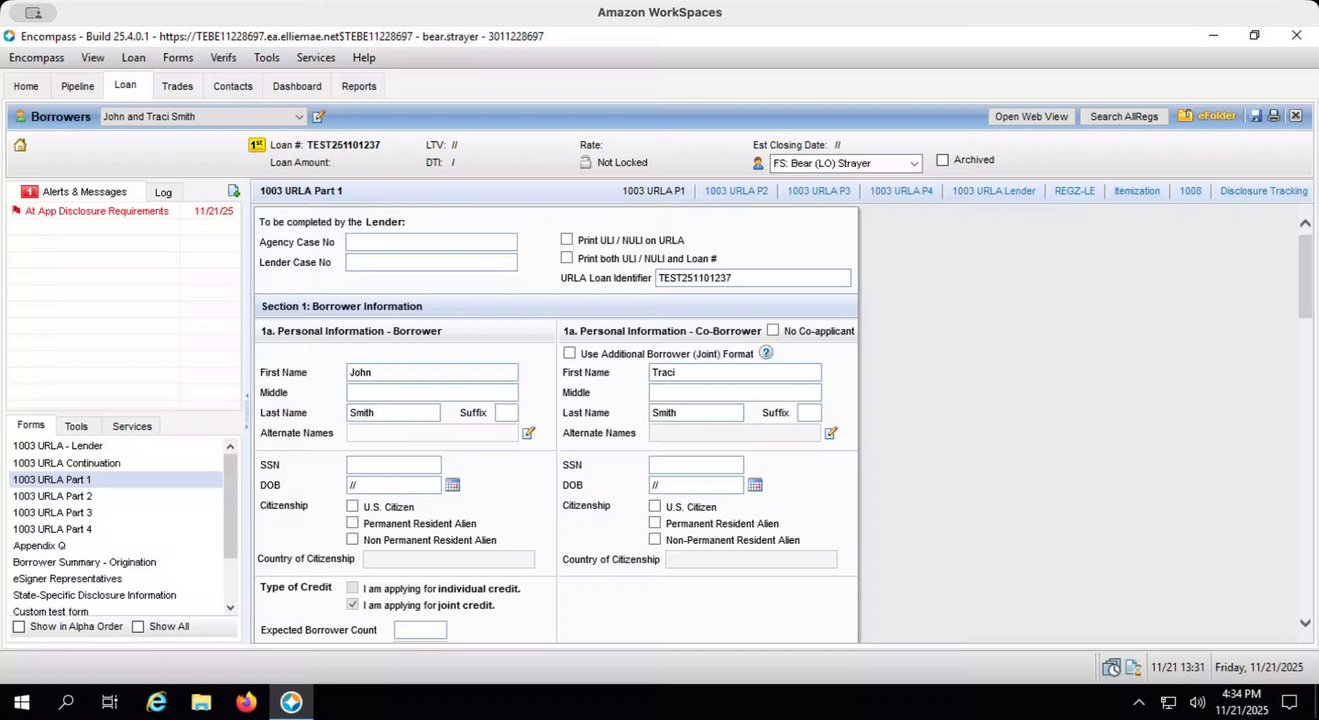
Task: Click the 1st lien badge icon
Action: [x=256, y=145]
